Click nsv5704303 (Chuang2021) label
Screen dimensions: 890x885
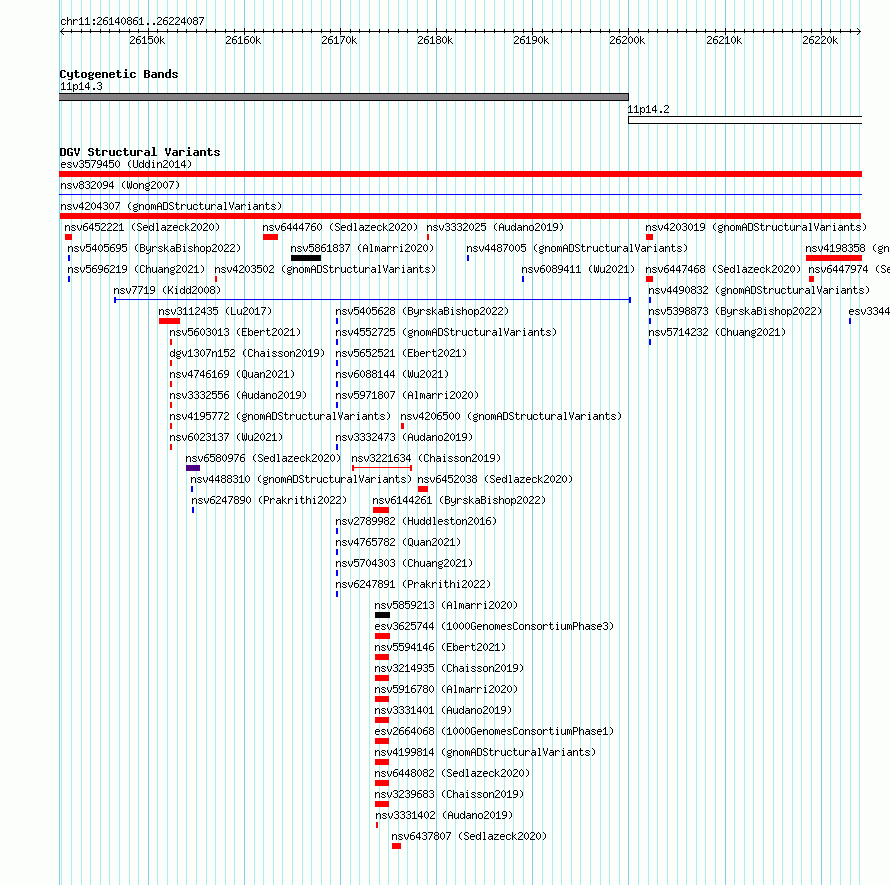(404, 563)
